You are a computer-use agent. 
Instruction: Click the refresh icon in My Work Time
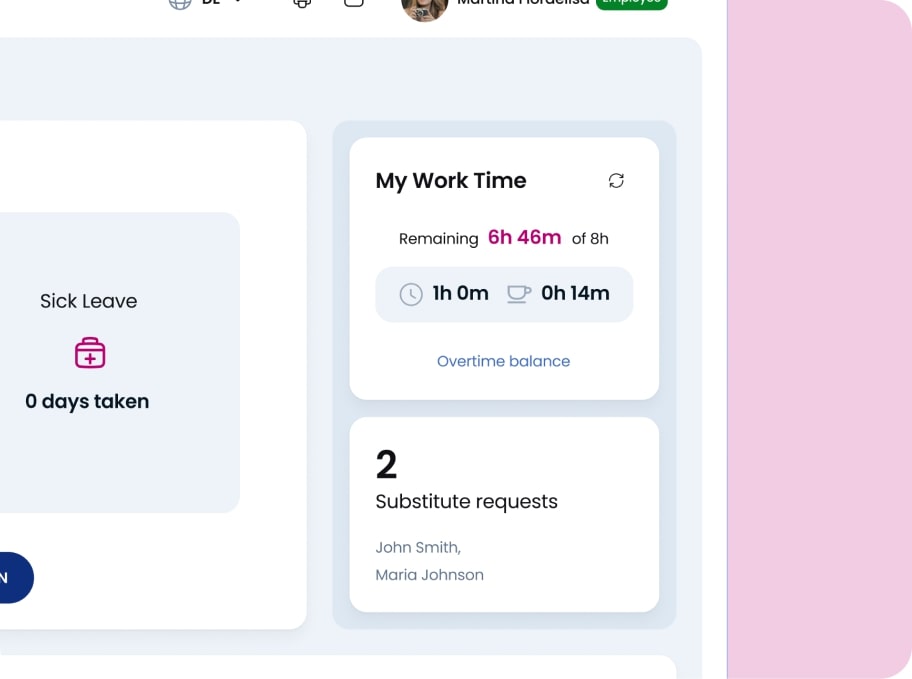tap(616, 181)
